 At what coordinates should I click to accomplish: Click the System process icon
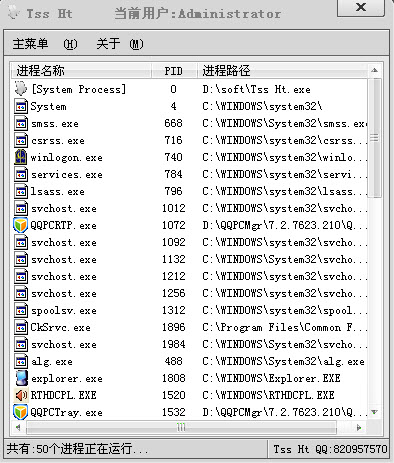(21, 106)
